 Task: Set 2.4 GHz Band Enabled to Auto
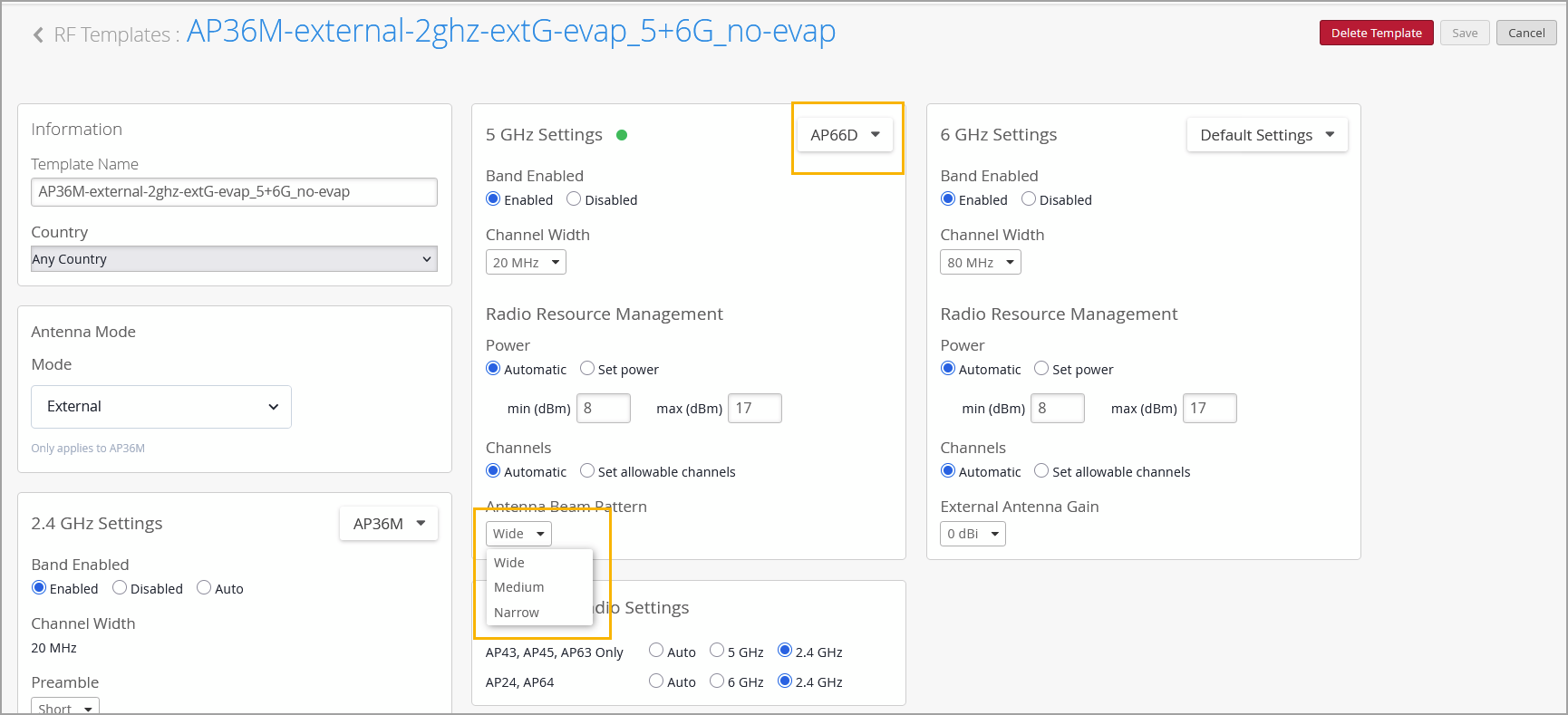click(204, 588)
